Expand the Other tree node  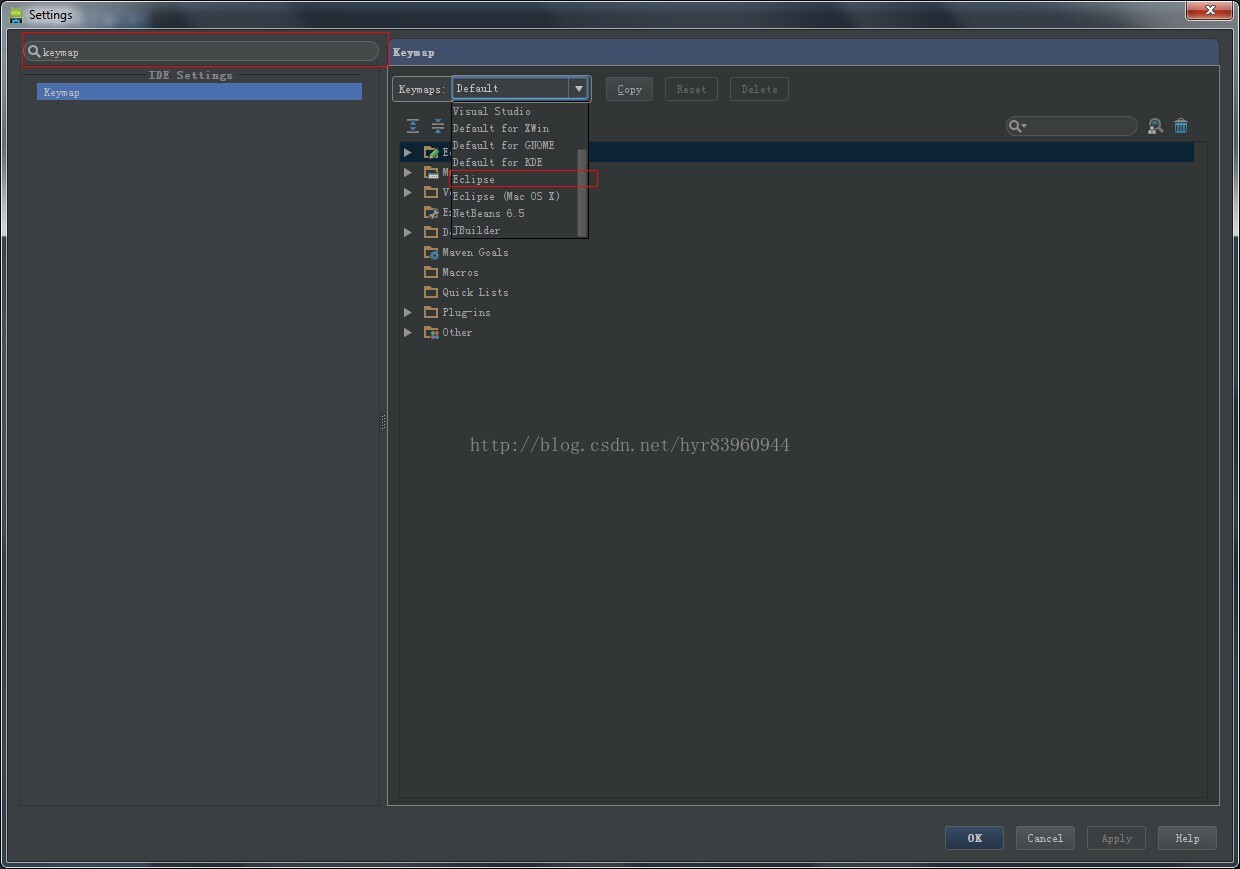click(x=408, y=332)
